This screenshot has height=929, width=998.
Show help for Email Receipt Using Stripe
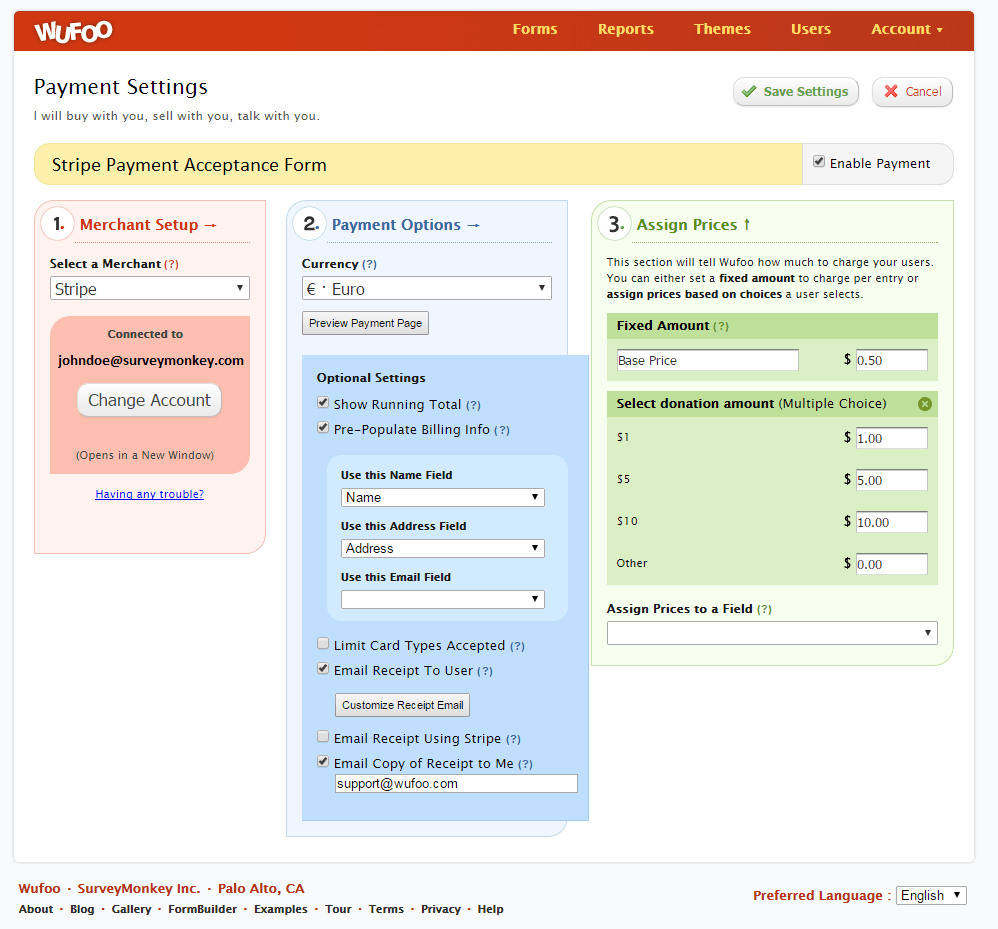click(x=513, y=739)
